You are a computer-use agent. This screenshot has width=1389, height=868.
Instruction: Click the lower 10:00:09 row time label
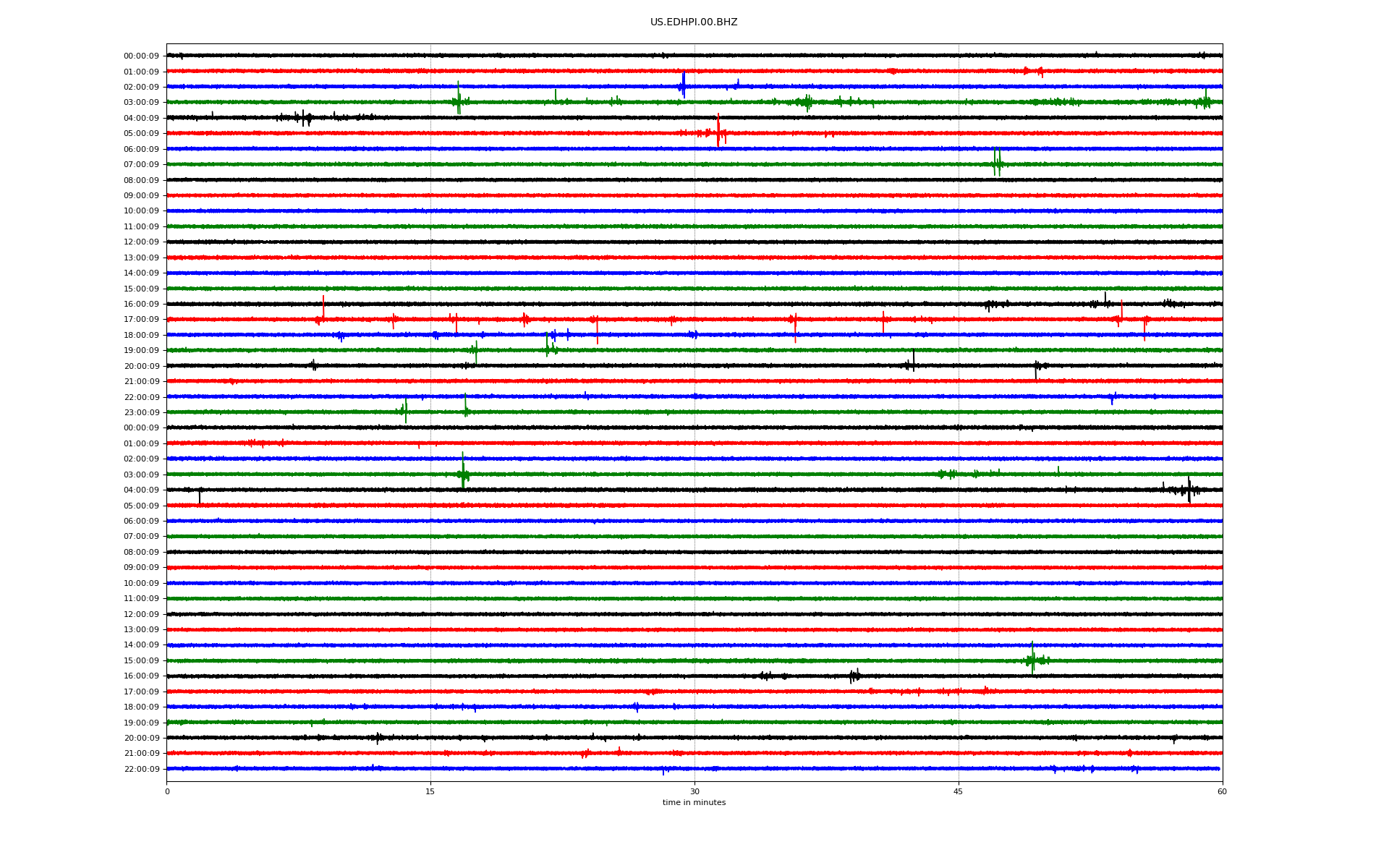coord(141,583)
